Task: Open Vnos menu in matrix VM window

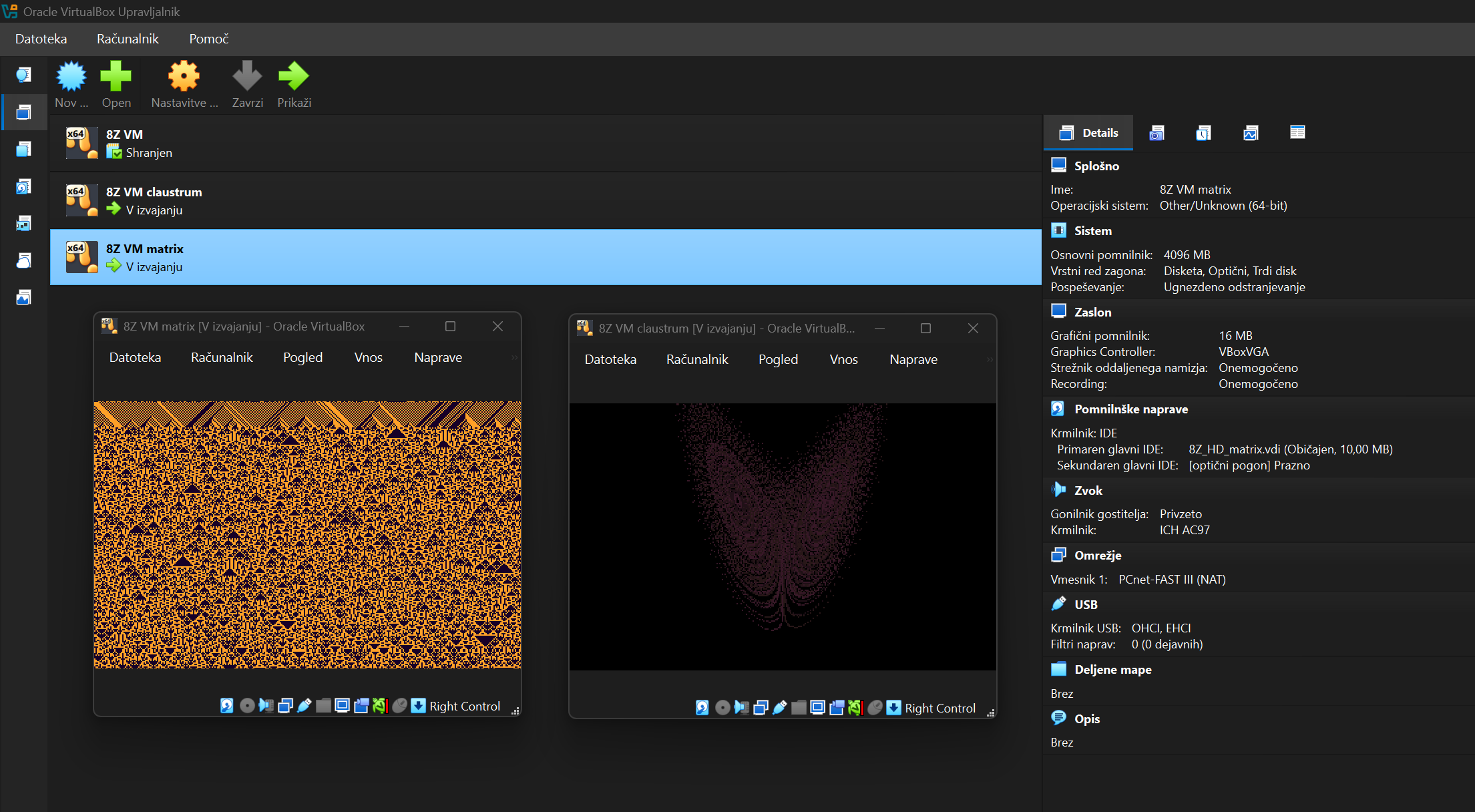Action: tap(369, 357)
